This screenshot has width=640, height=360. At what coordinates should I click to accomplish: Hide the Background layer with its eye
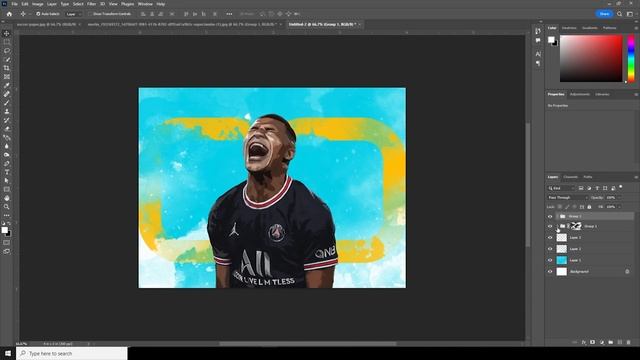click(x=550, y=271)
